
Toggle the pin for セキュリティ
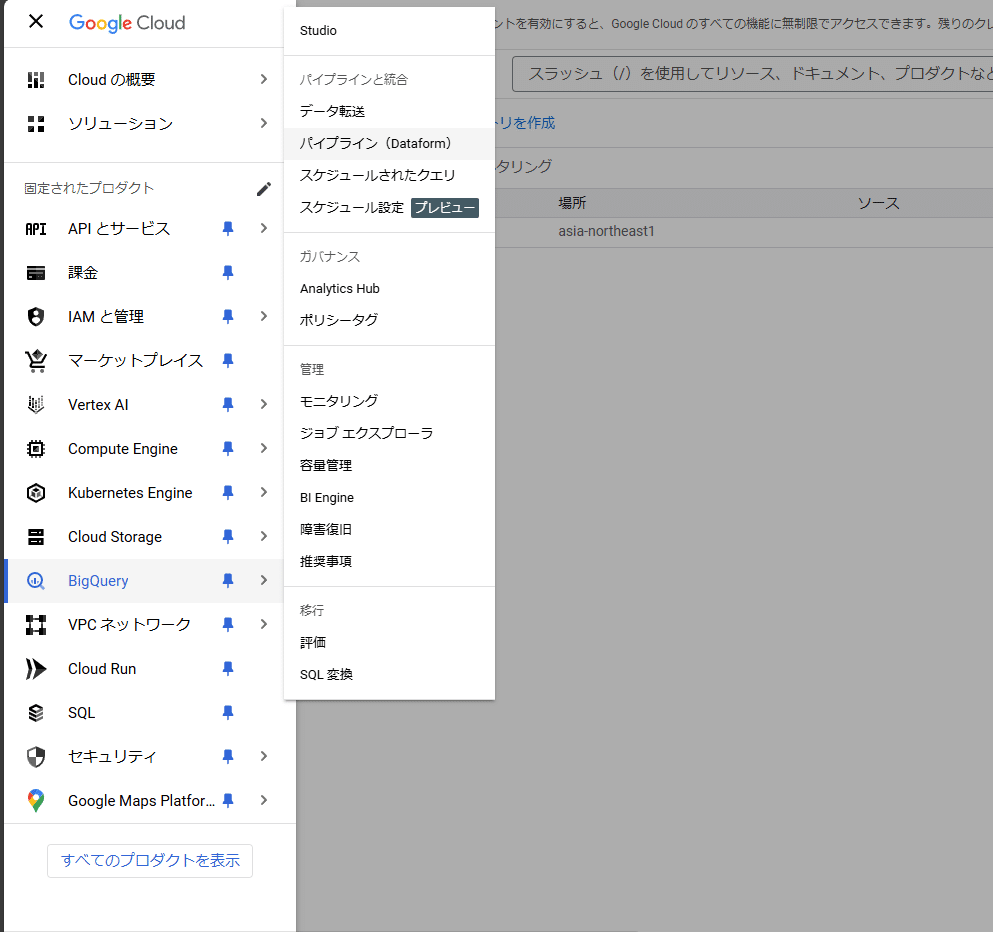(228, 757)
